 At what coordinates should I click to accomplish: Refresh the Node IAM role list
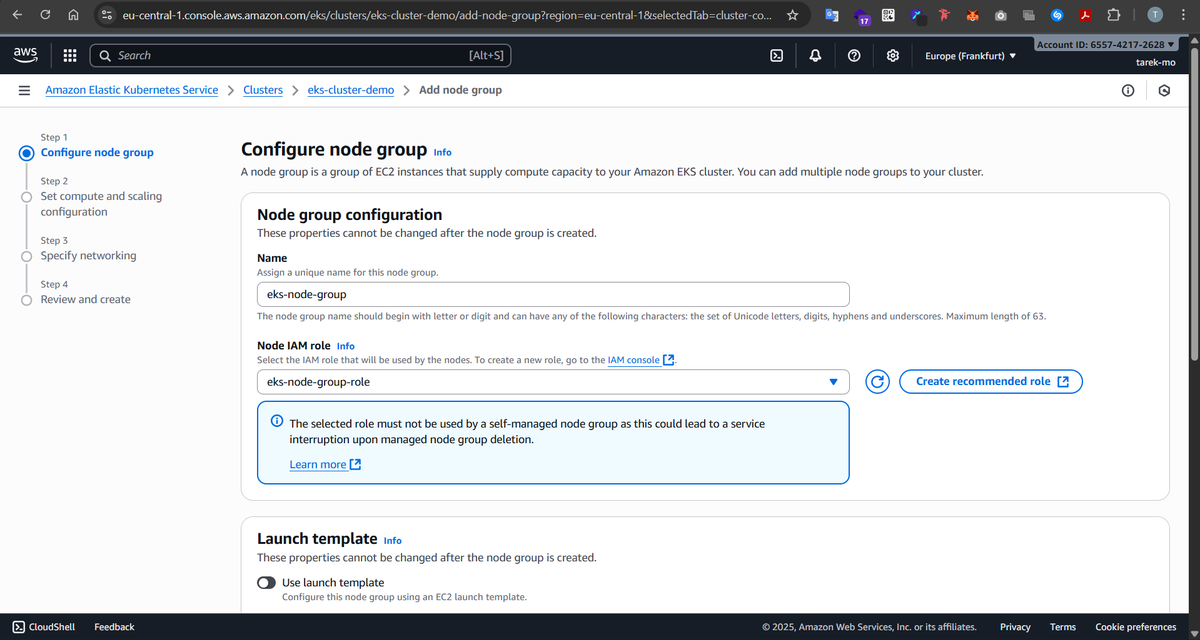click(877, 382)
